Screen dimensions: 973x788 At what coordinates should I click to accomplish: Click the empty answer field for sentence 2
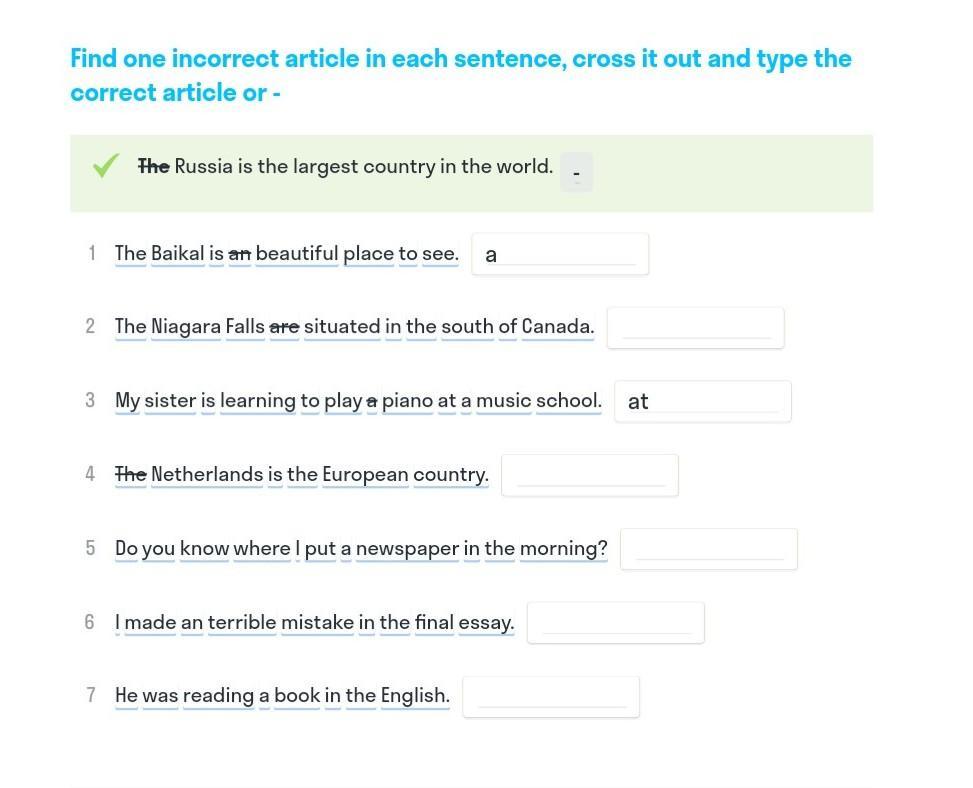(x=695, y=328)
